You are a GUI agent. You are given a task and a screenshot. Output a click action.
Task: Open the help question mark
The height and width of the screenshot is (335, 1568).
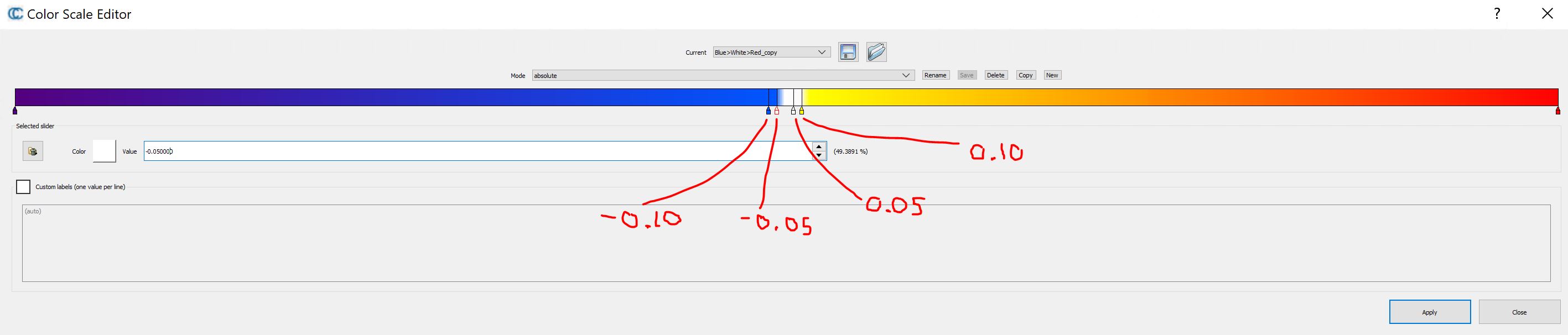(x=1497, y=13)
